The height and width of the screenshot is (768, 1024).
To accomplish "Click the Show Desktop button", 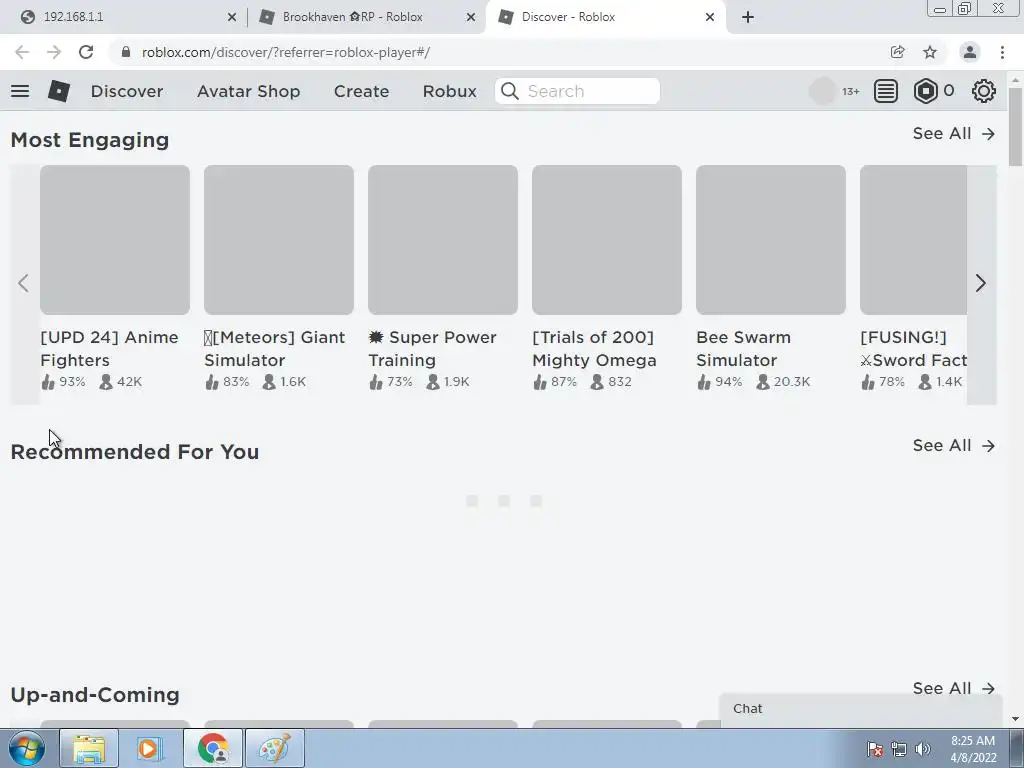I will pyautogui.click(x=1017, y=748).
